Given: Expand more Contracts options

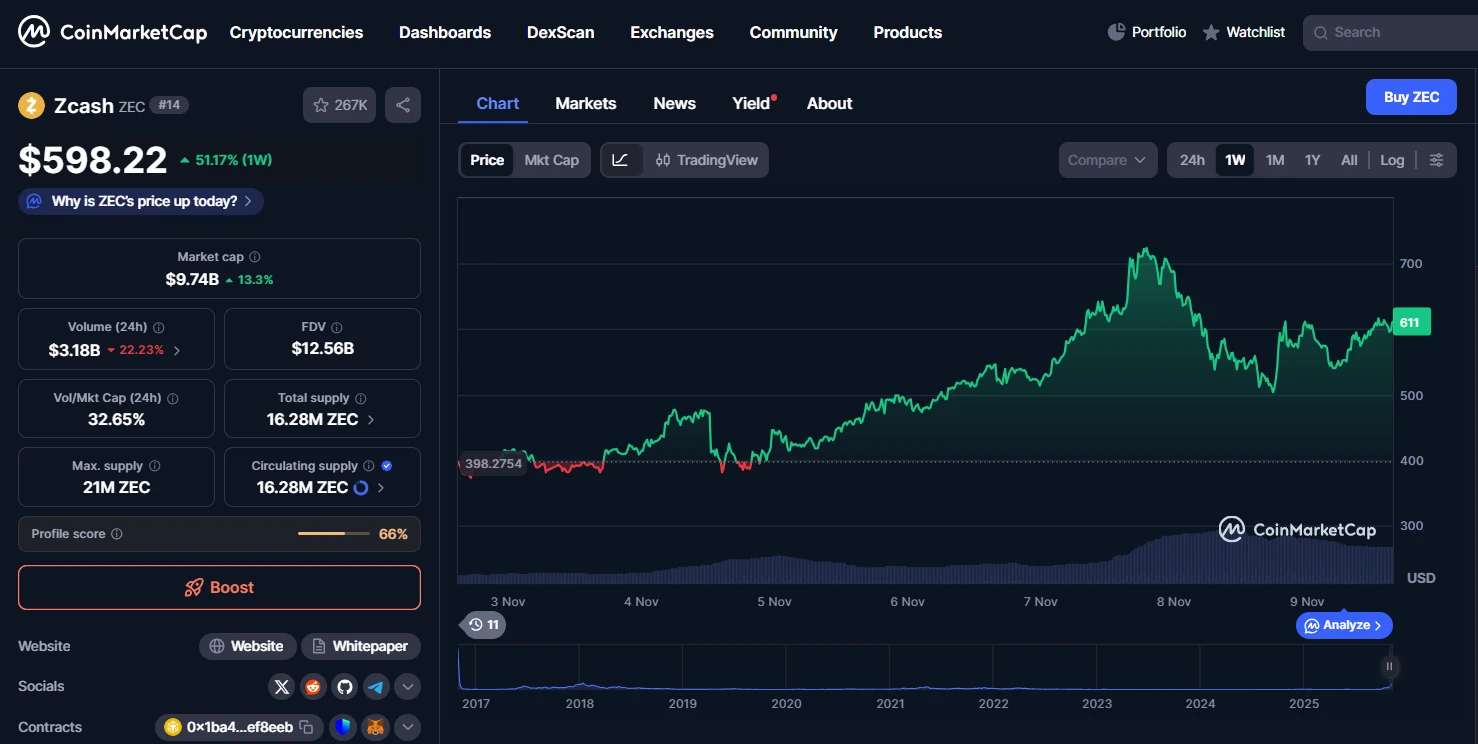Looking at the screenshot, I should coord(407,727).
